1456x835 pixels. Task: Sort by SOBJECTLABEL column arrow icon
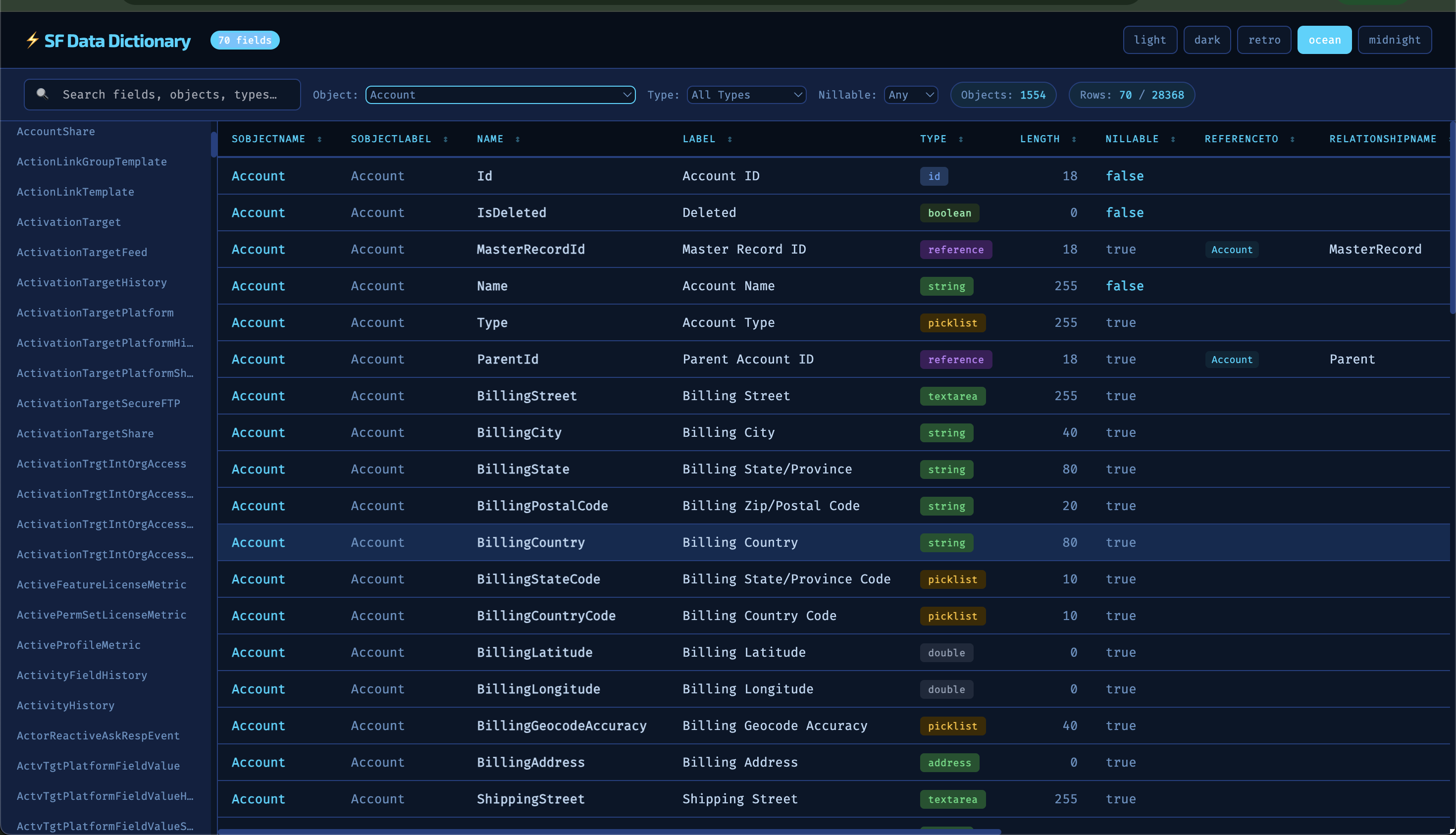(446, 139)
